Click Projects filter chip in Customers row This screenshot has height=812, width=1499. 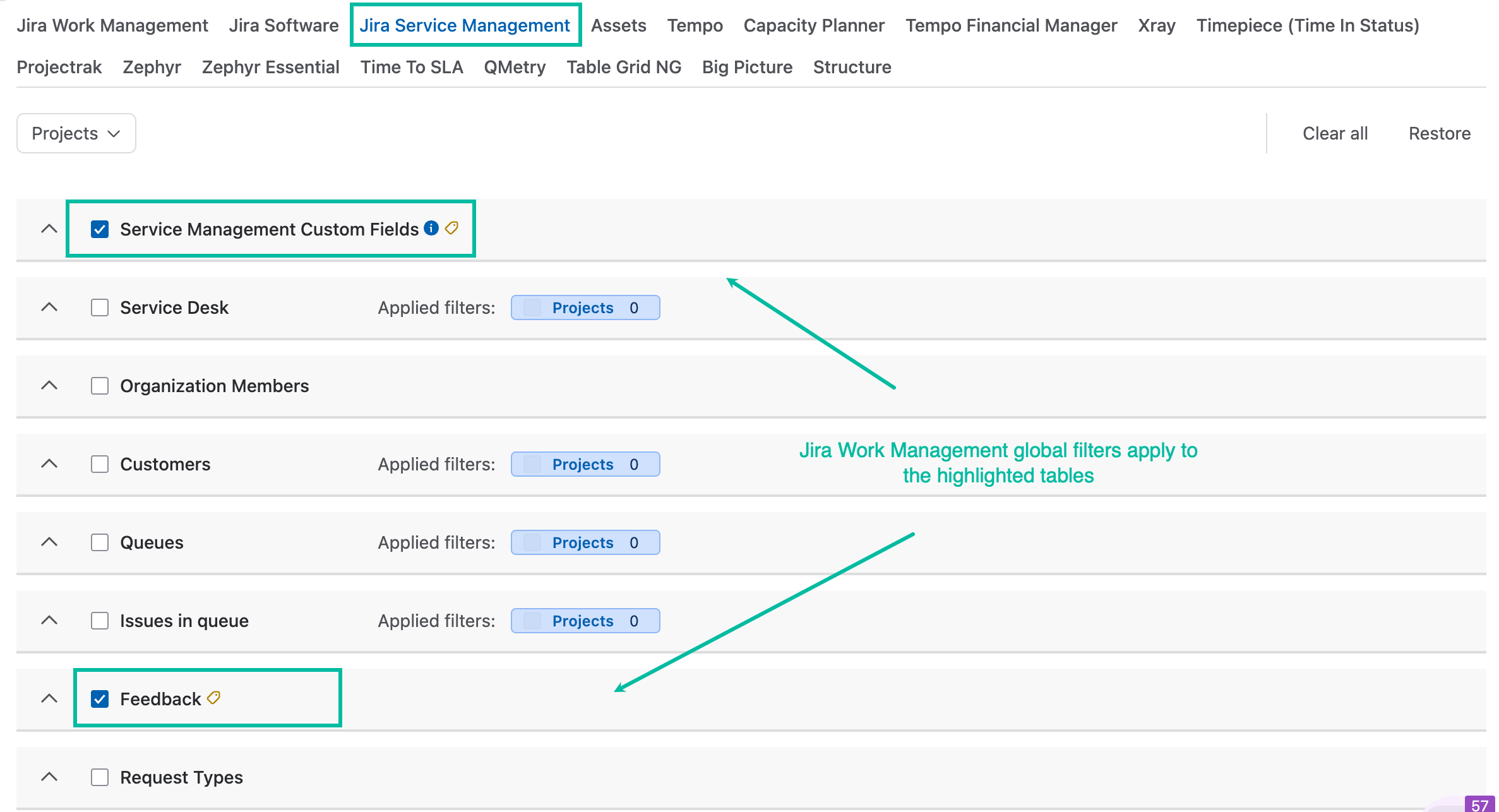point(585,464)
